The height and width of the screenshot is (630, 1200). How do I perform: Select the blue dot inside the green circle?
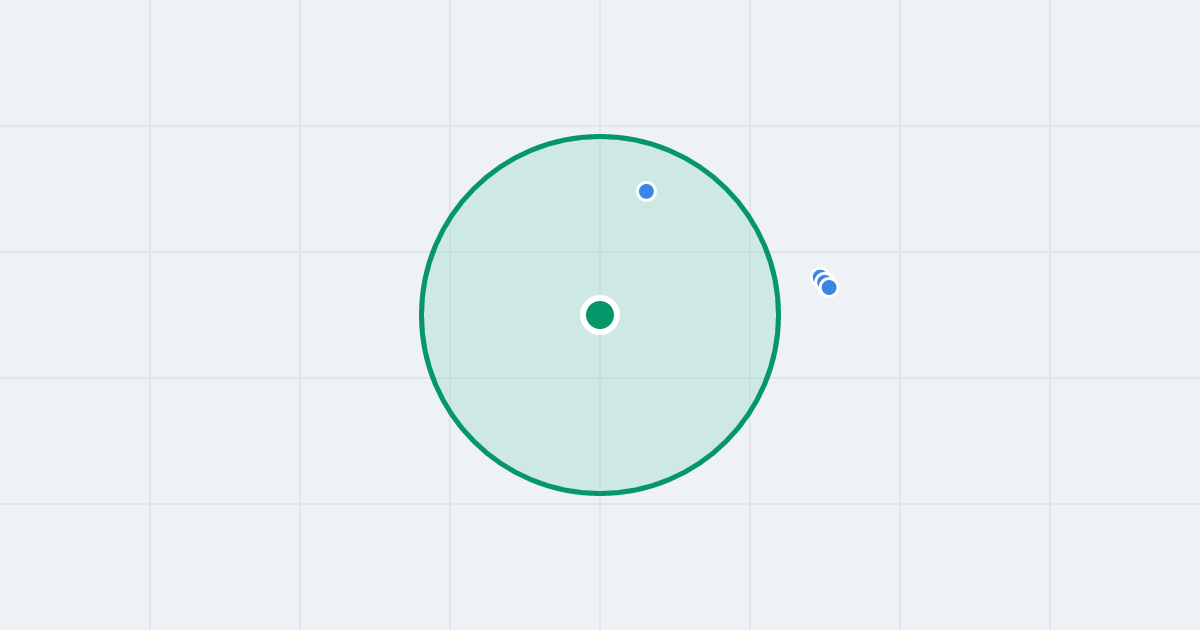pos(646,191)
